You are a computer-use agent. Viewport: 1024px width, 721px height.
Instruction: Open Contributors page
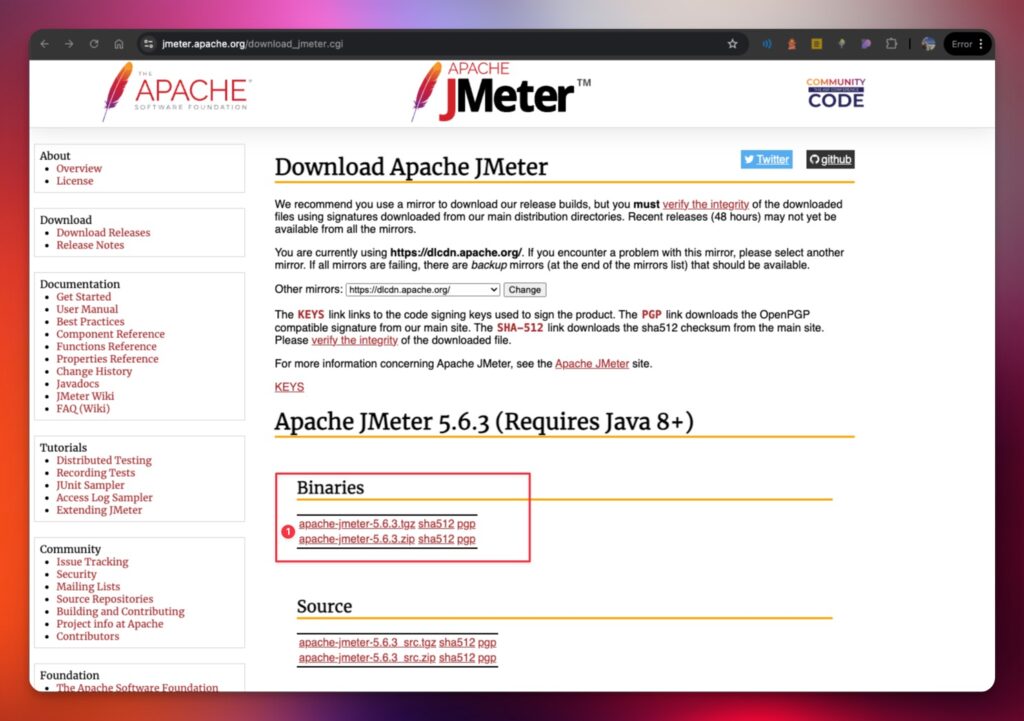tap(88, 636)
